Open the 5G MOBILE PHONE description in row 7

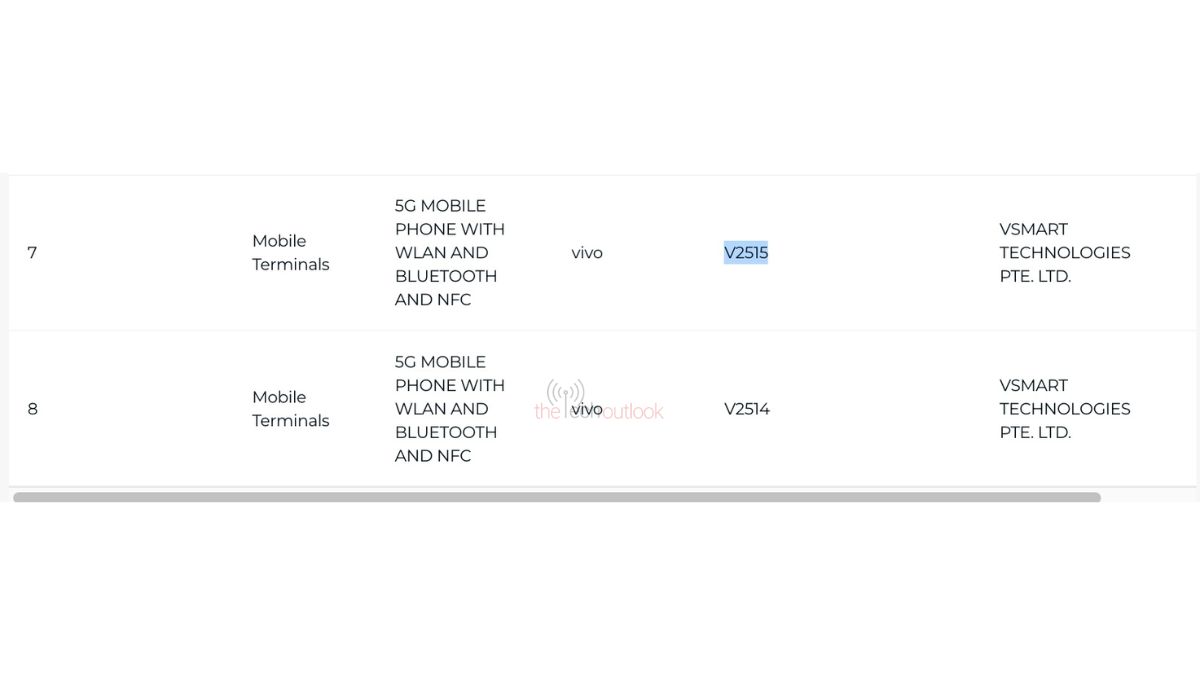[x=449, y=252]
